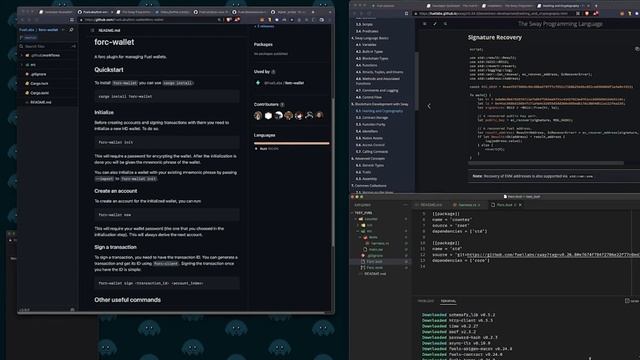
Task: Open the Used by forc-wallet dependent link
Action: tap(284, 83)
